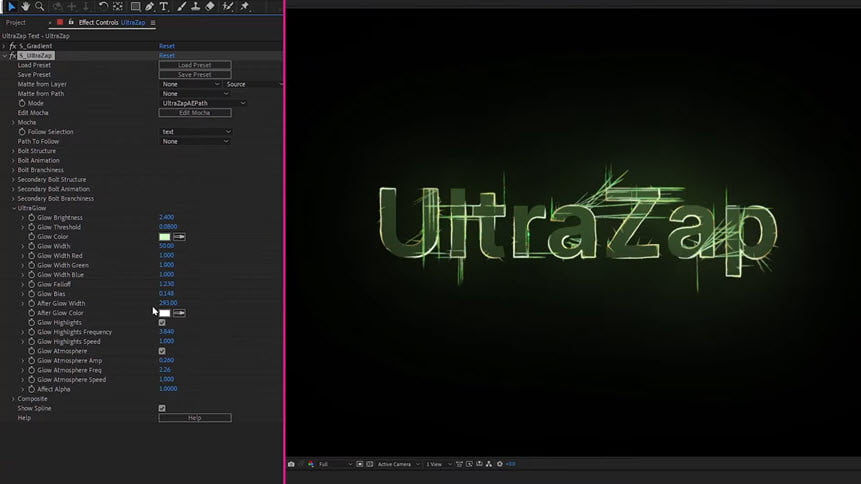Click Reset link for S_UltraZap

(166, 55)
